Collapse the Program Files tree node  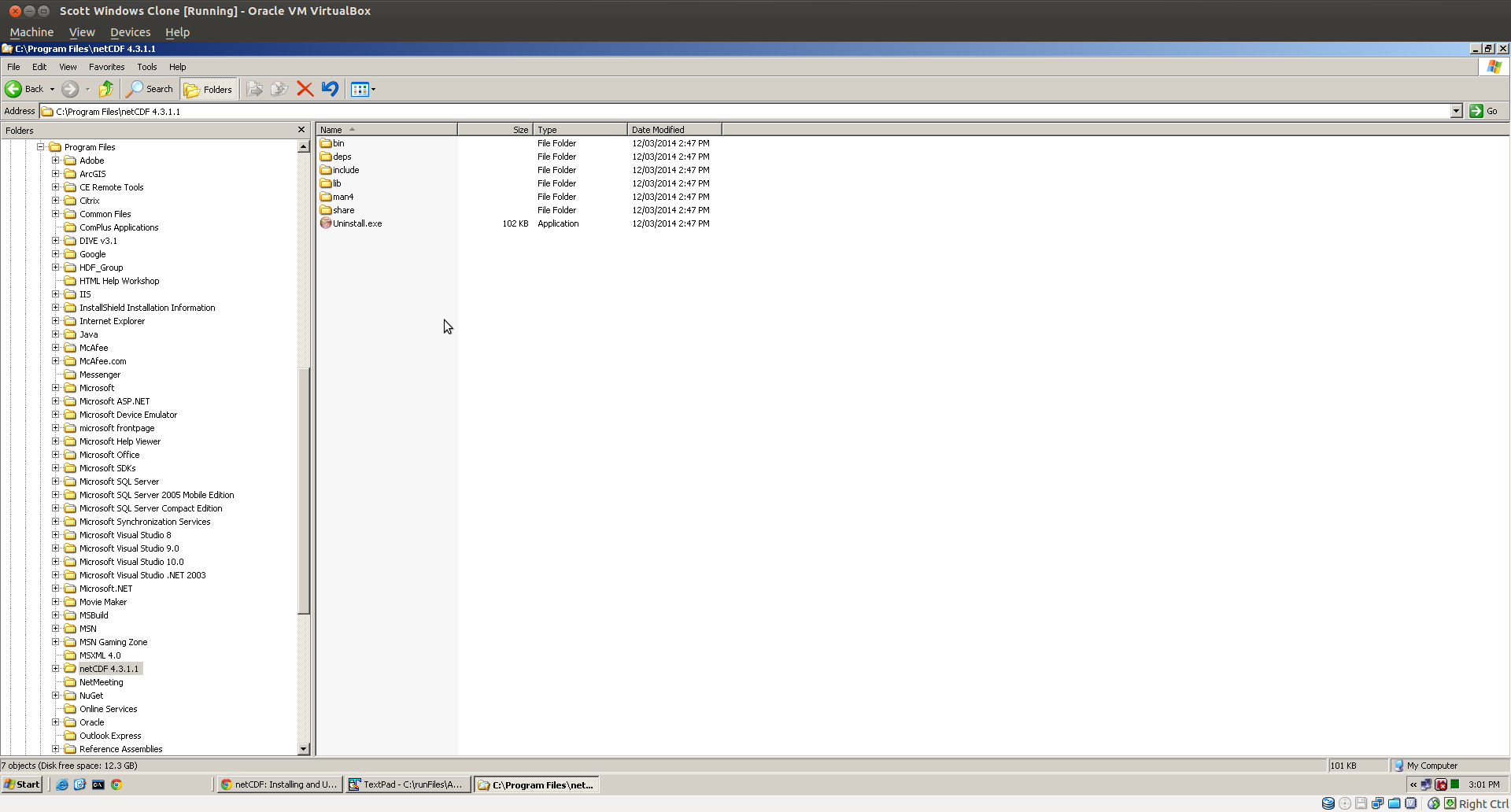[x=40, y=147]
